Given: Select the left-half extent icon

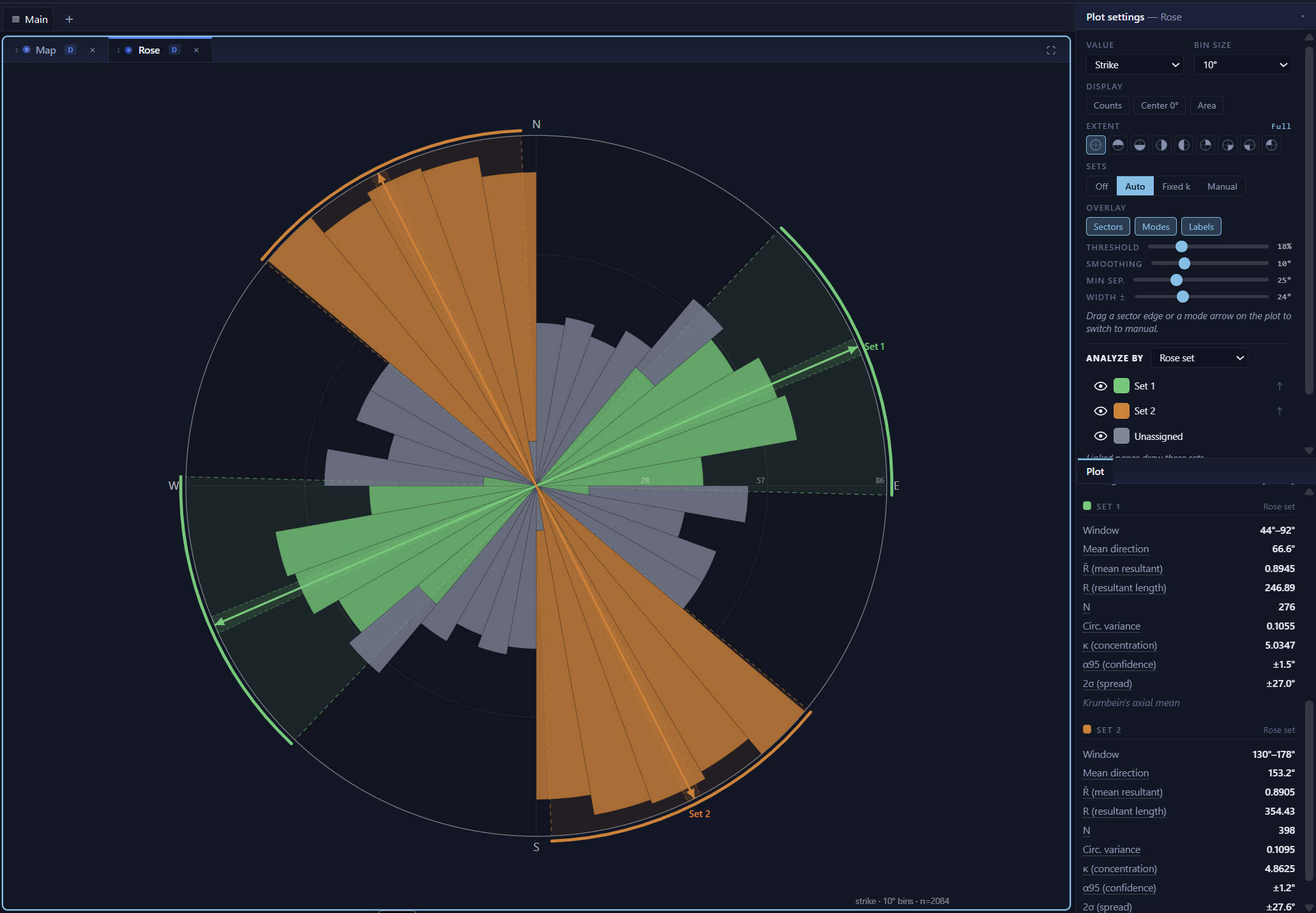Looking at the screenshot, I should [x=1184, y=145].
